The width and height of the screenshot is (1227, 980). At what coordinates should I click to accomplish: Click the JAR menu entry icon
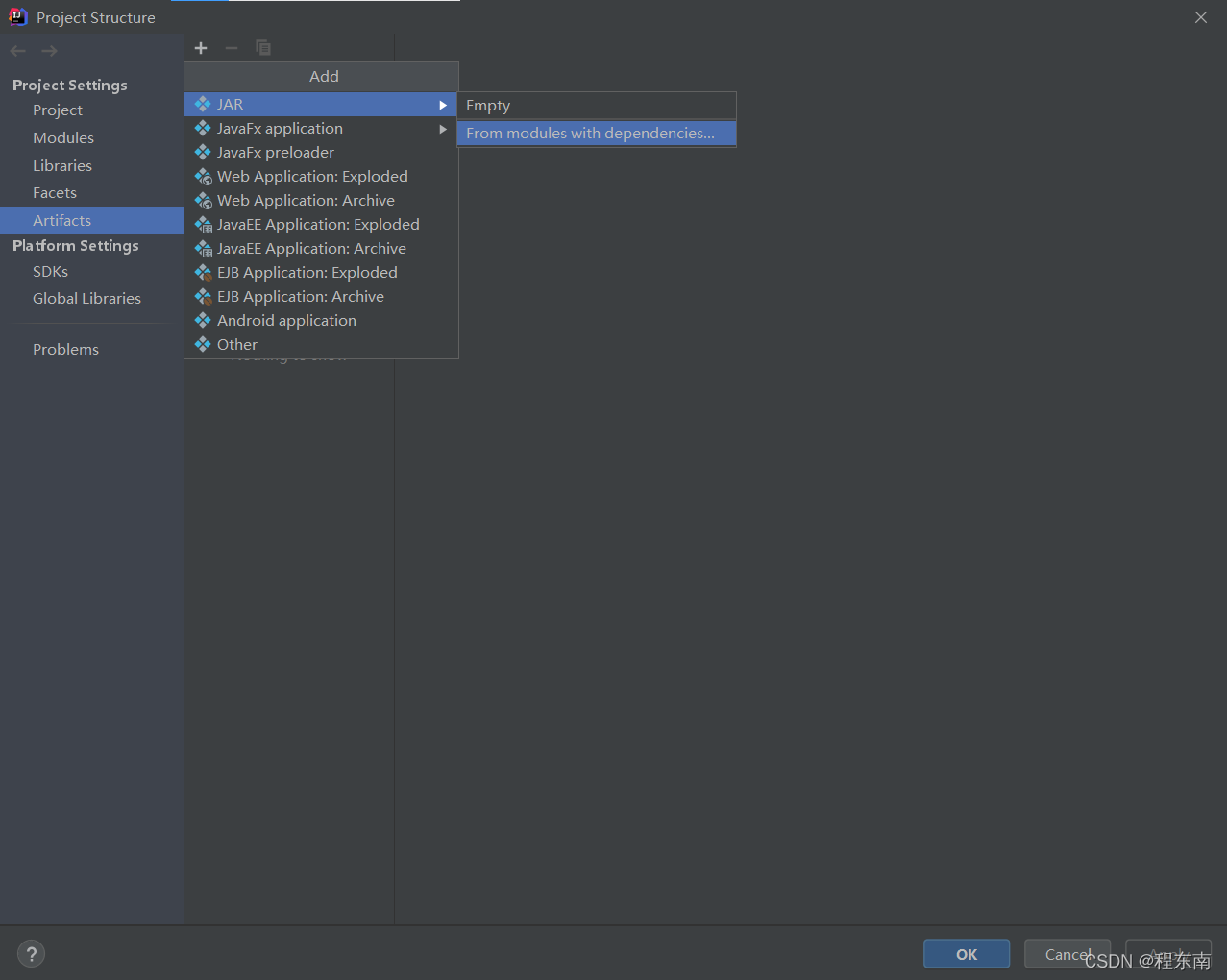pos(203,104)
